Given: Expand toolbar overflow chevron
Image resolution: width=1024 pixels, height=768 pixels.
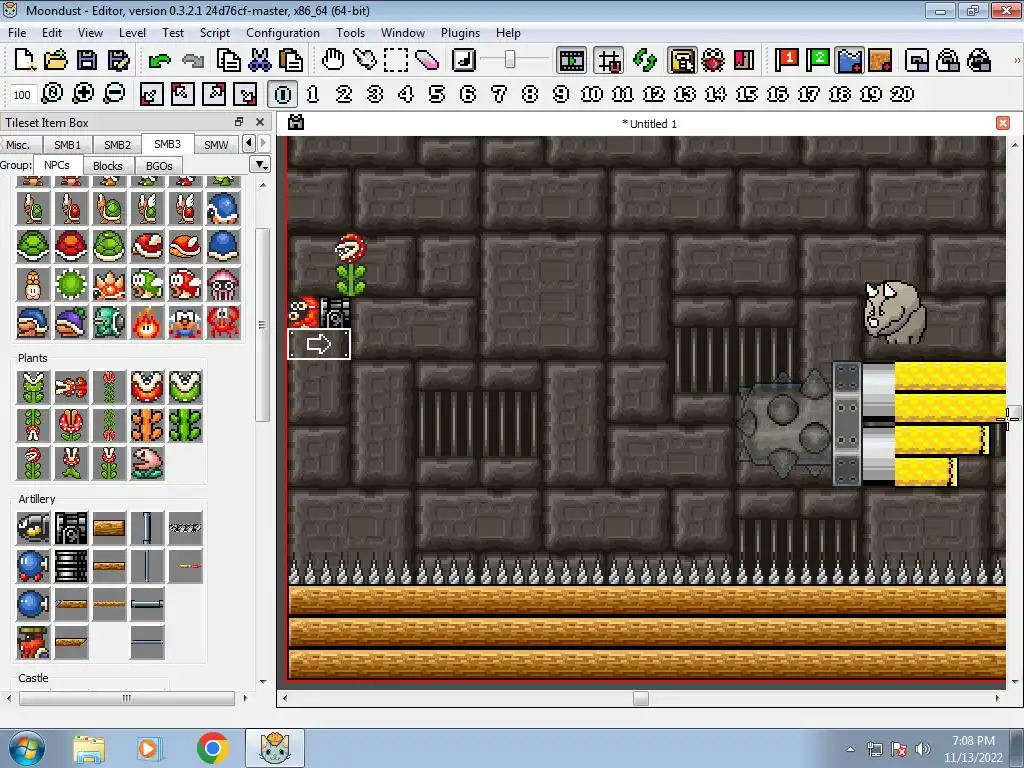Looking at the screenshot, I should pos(1016,60).
